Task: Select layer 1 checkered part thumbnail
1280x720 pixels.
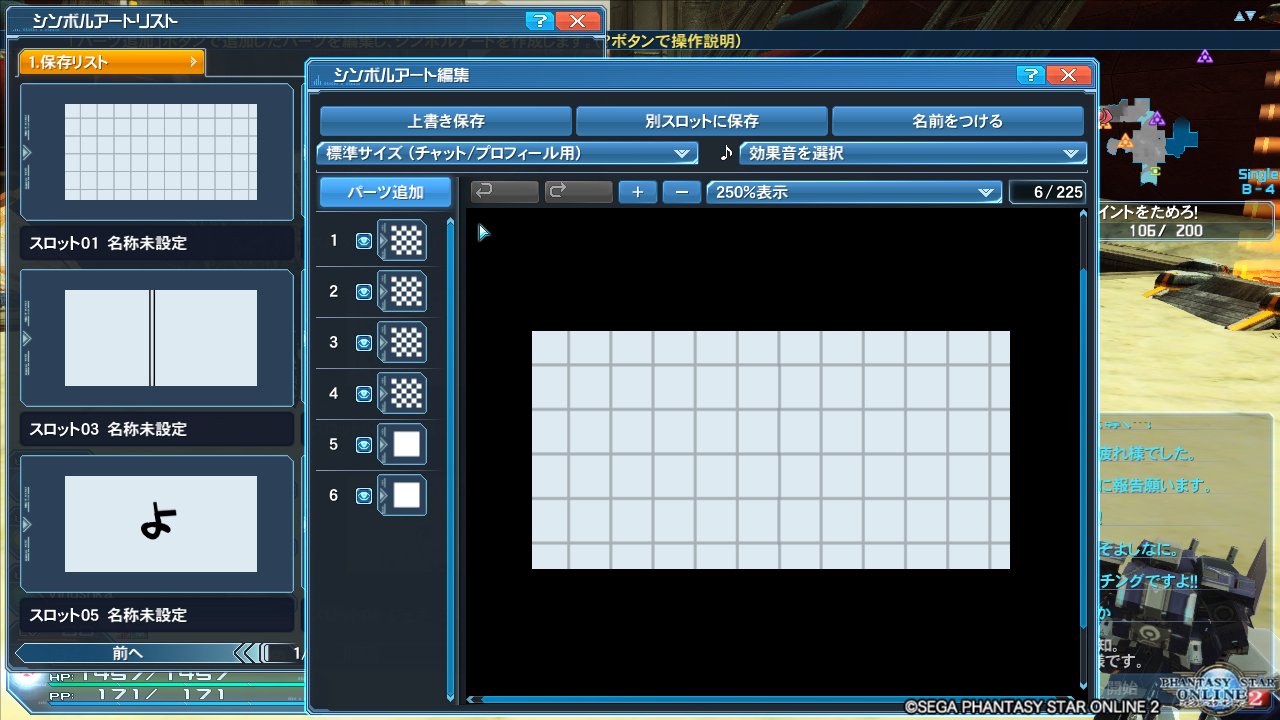Action: (403, 241)
